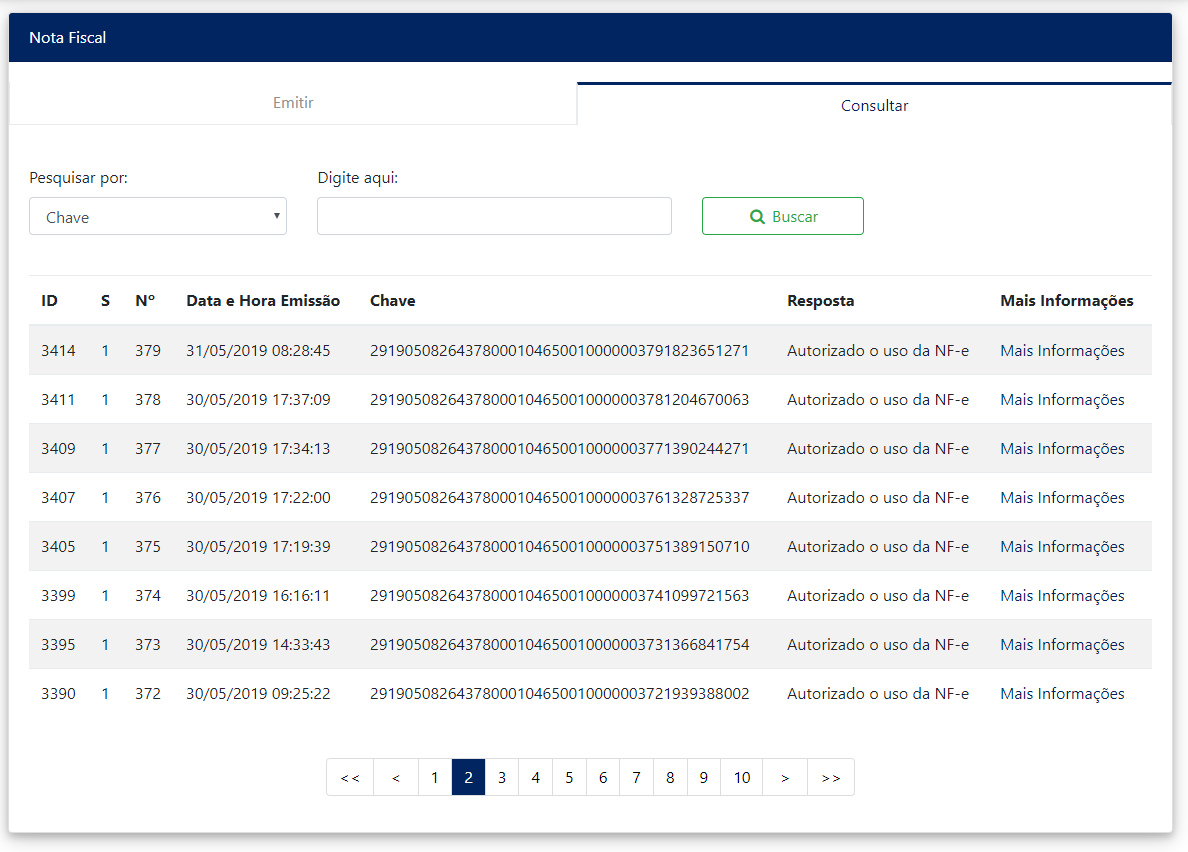The height and width of the screenshot is (852, 1188).
Task: Switch to the Emitir tab
Action: tap(293, 103)
